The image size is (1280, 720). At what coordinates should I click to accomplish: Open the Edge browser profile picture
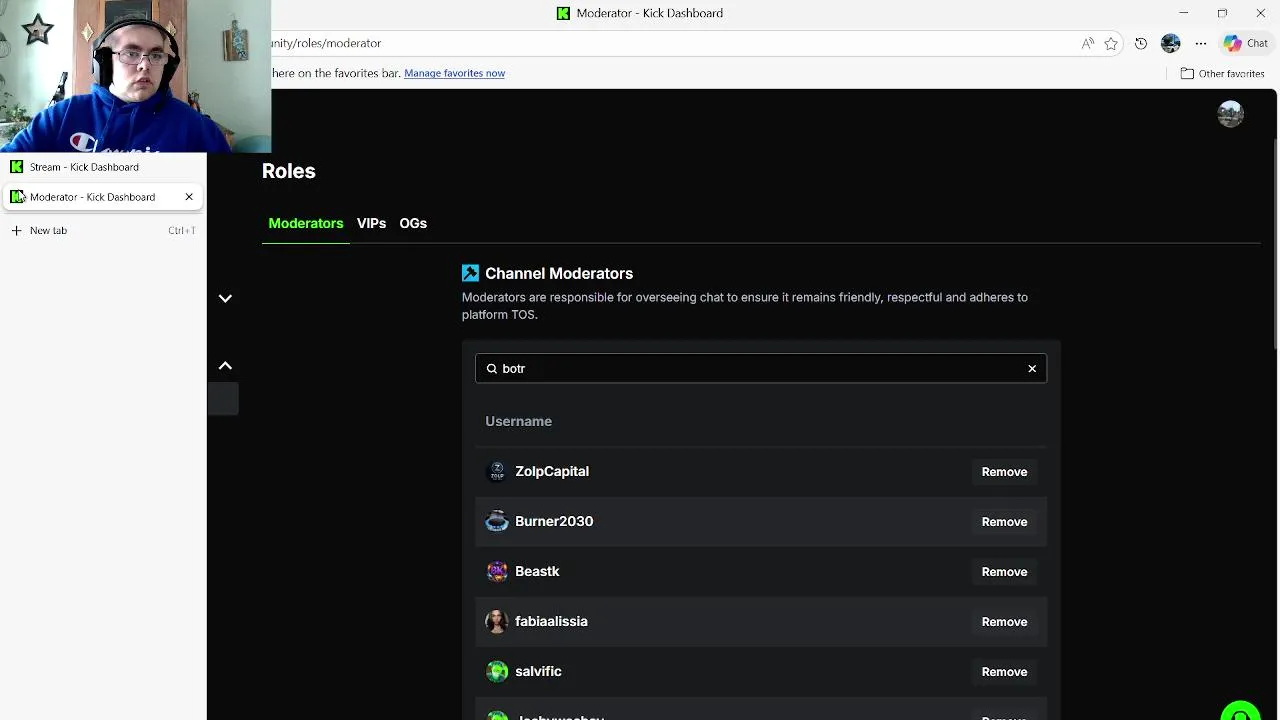pos(1171,43)
